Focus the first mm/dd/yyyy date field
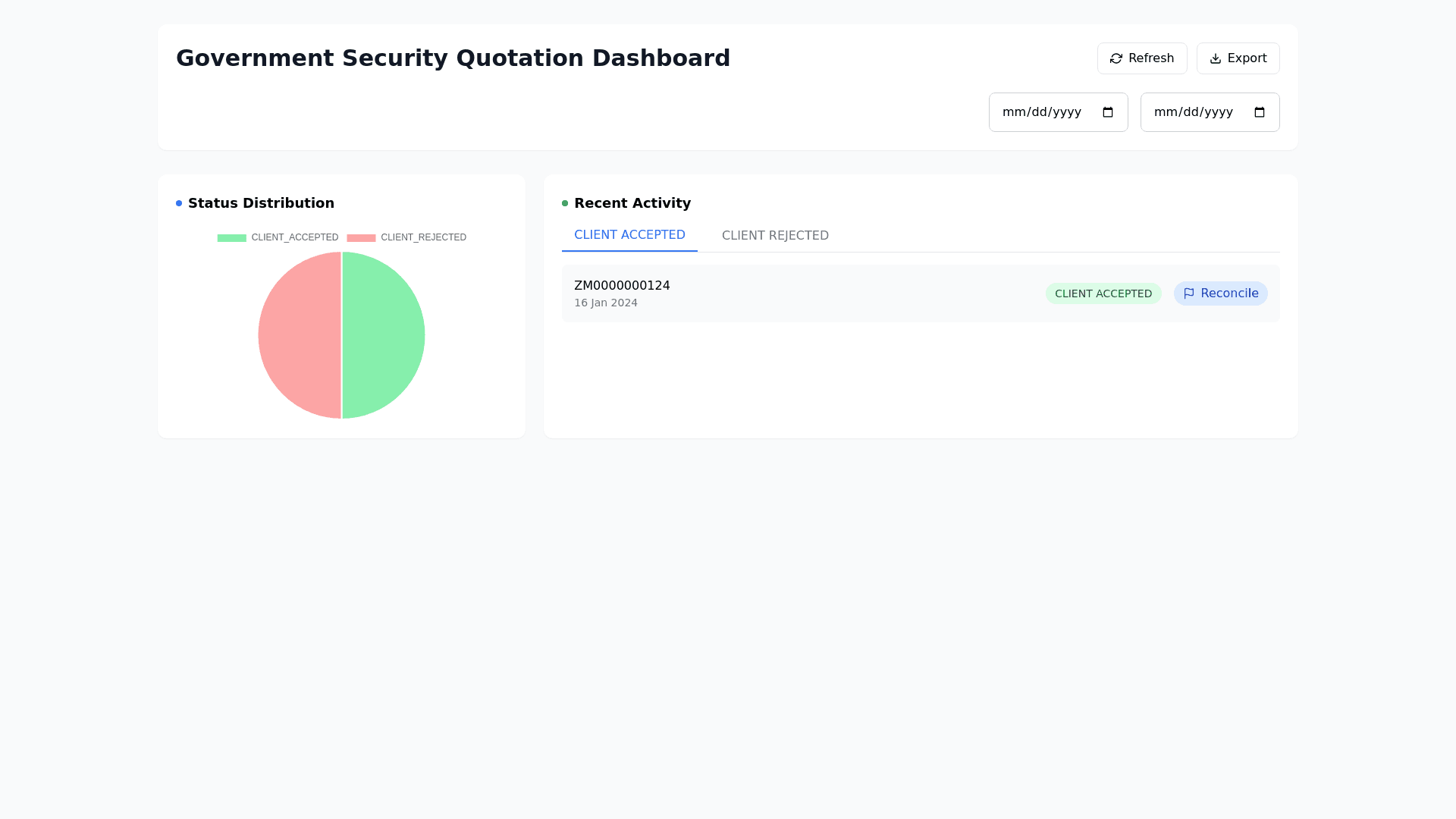The height and width of the screenshot is (819, 1456). (x=1042, y=112)
